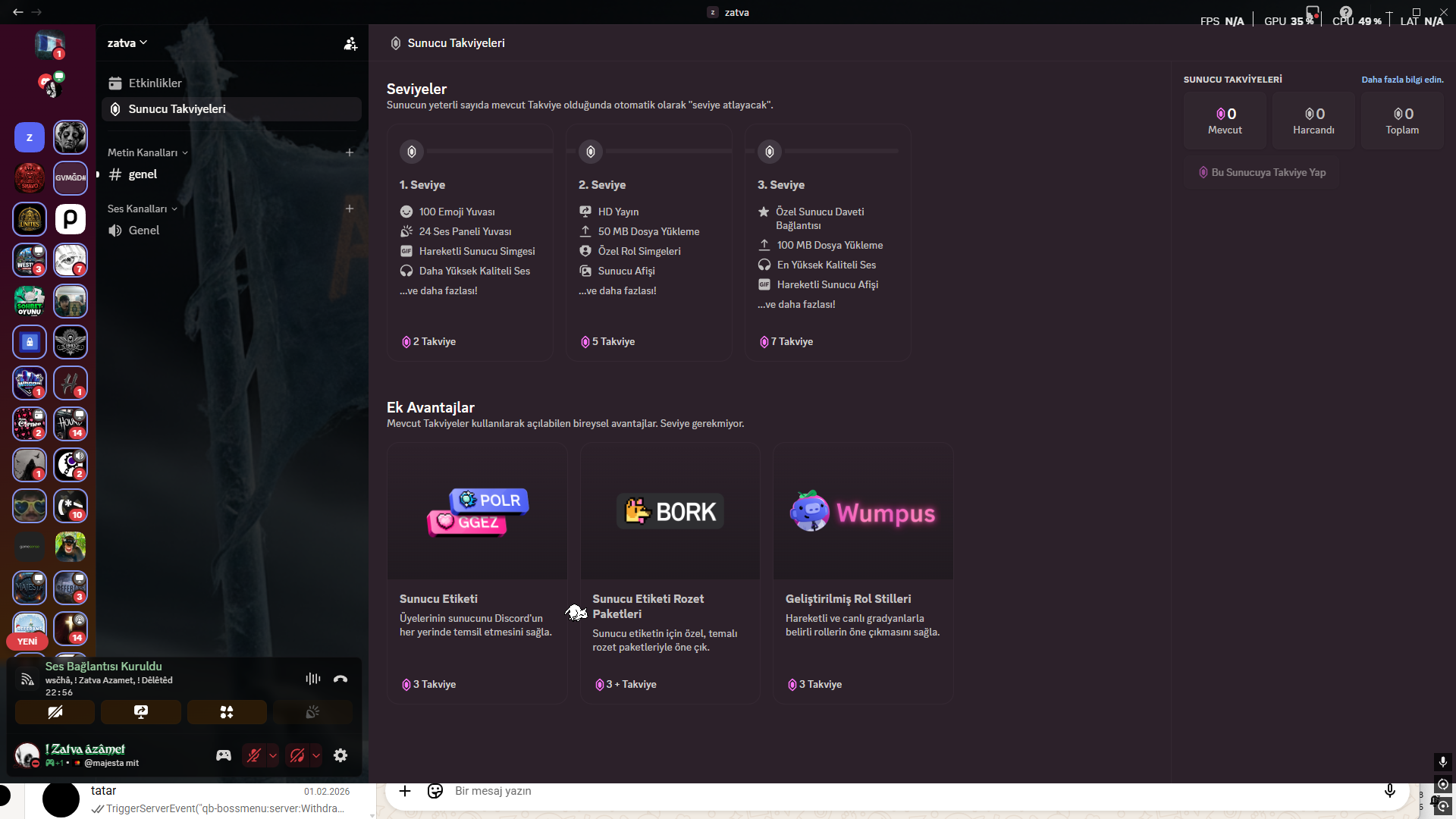Select the Geliştirilmiş Rol Stilleri card
Screen dimensions: 1456x819
[863, 573]
